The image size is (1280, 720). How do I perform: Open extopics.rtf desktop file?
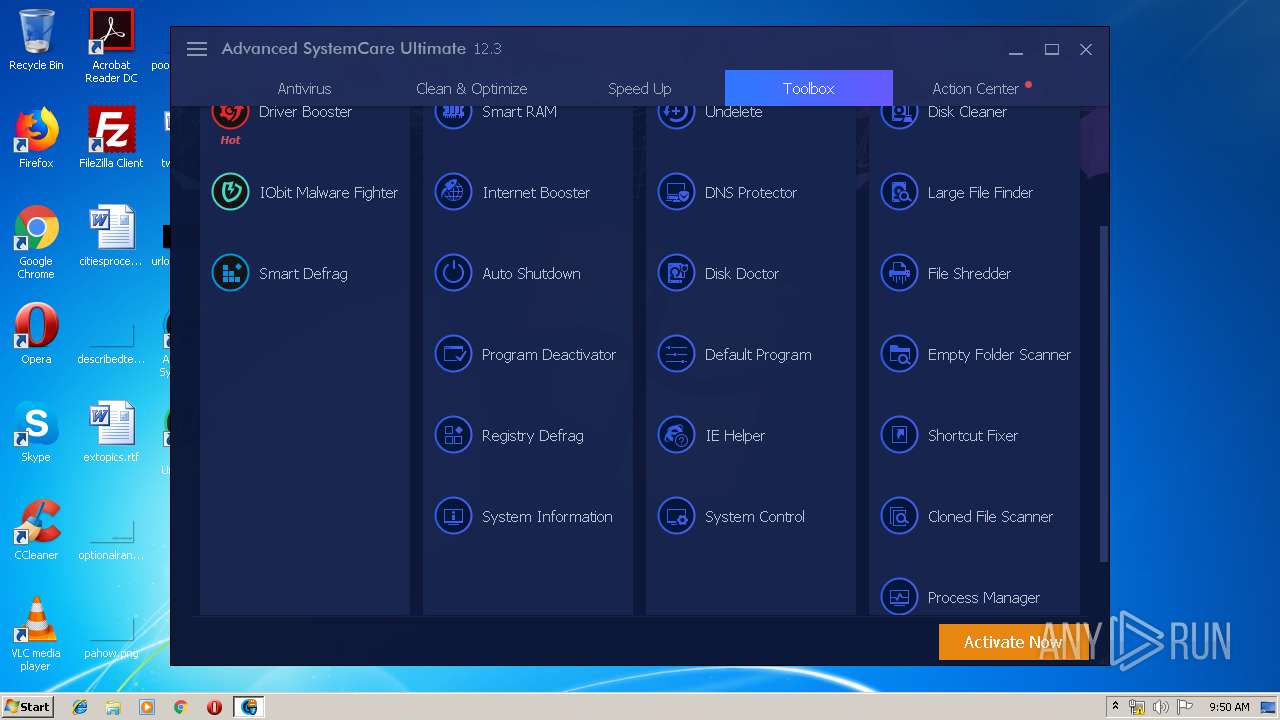111,432
